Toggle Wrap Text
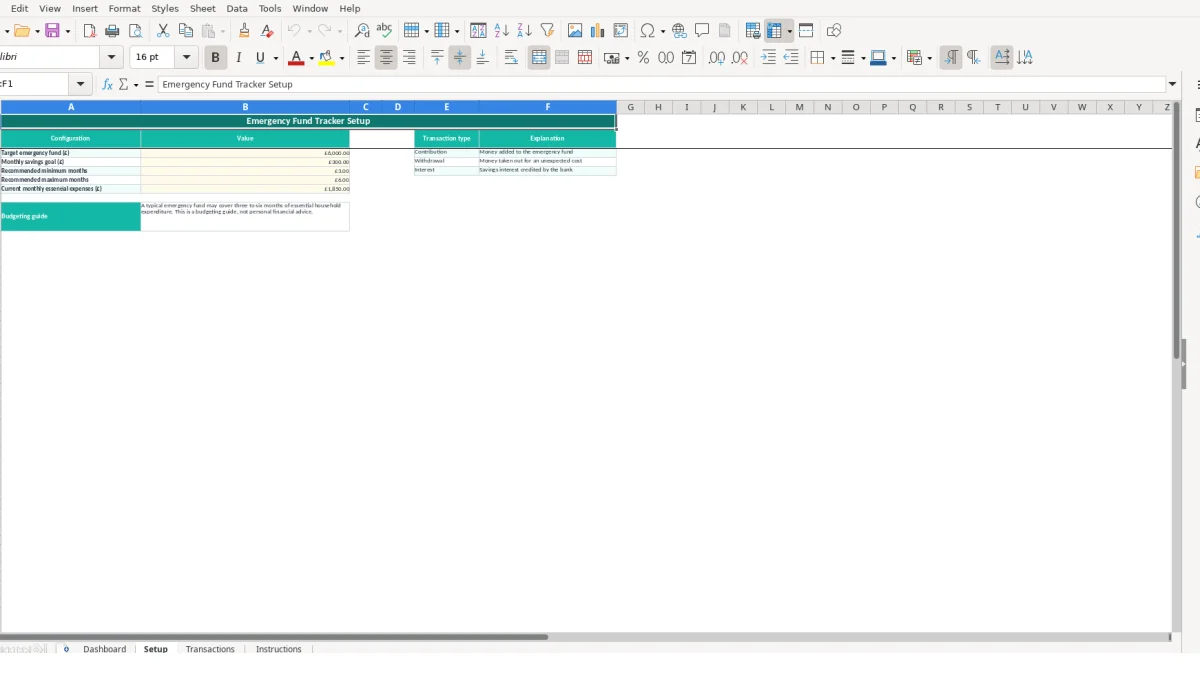This screenshot has width=1200, height=675. coord(511,58)
